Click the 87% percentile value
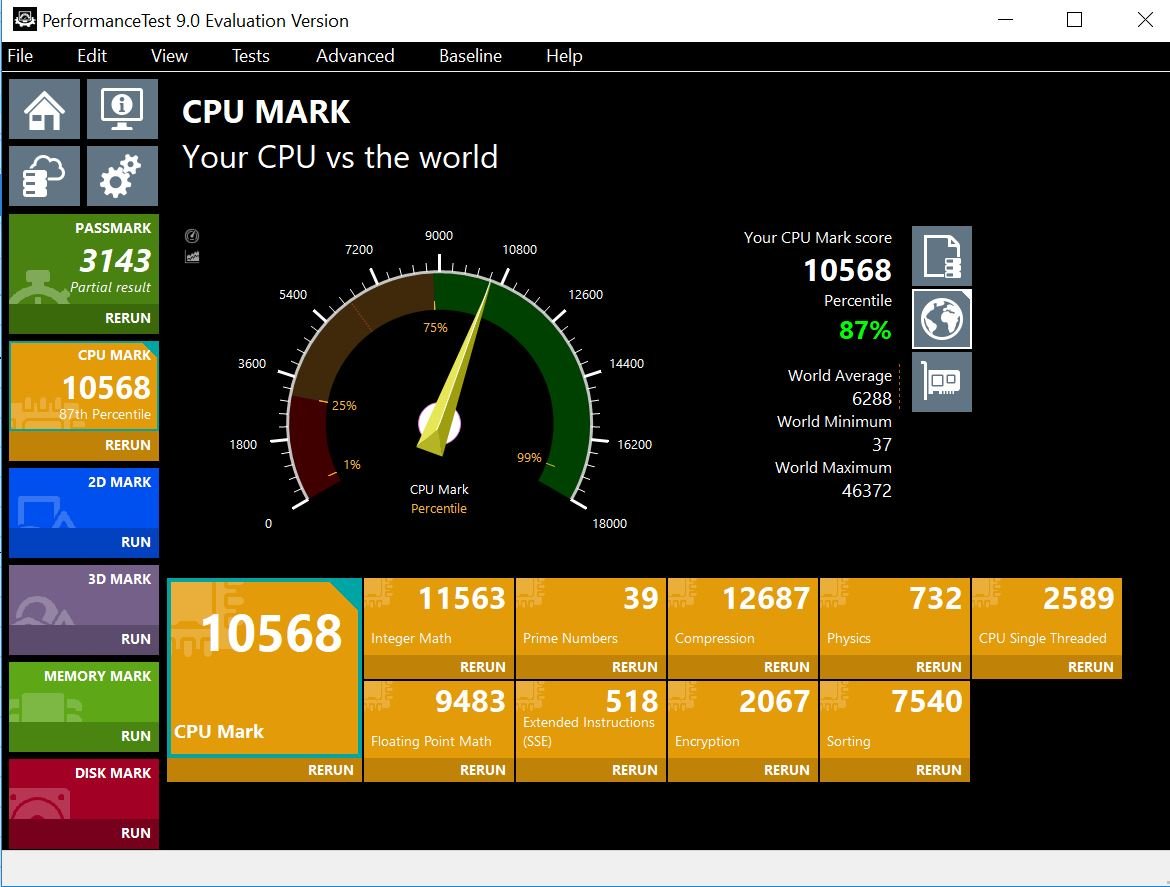1170x887 pixels. 866,330
